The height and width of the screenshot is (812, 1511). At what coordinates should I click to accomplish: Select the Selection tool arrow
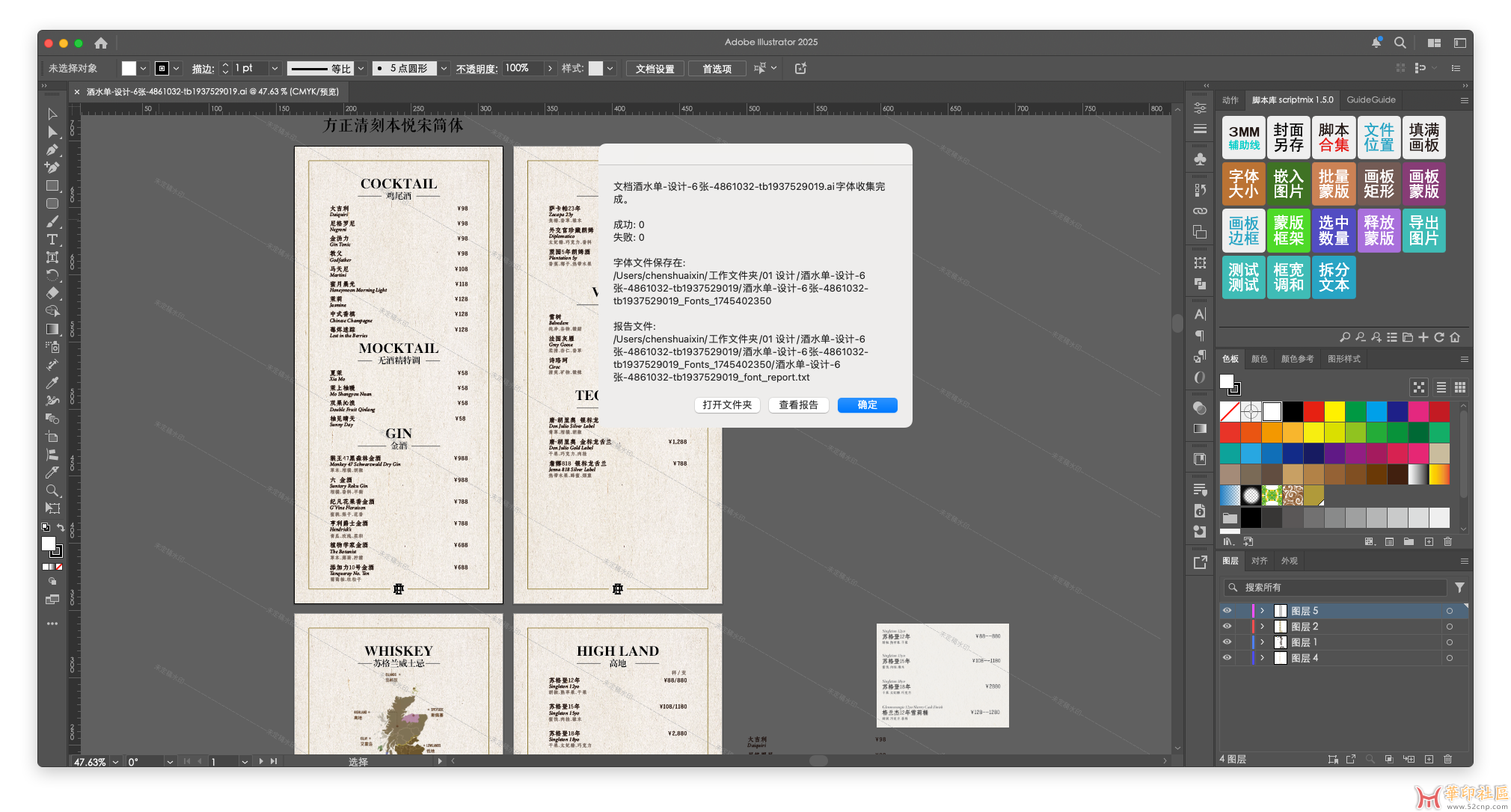click(52, 114)
